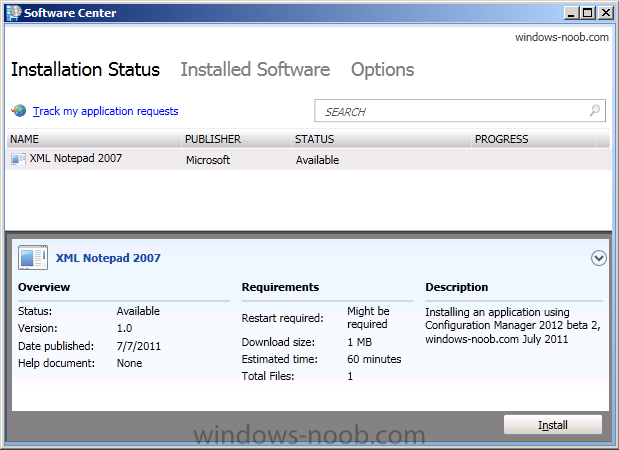Click the Estimated time value 60 minutes

pos(374,359)
